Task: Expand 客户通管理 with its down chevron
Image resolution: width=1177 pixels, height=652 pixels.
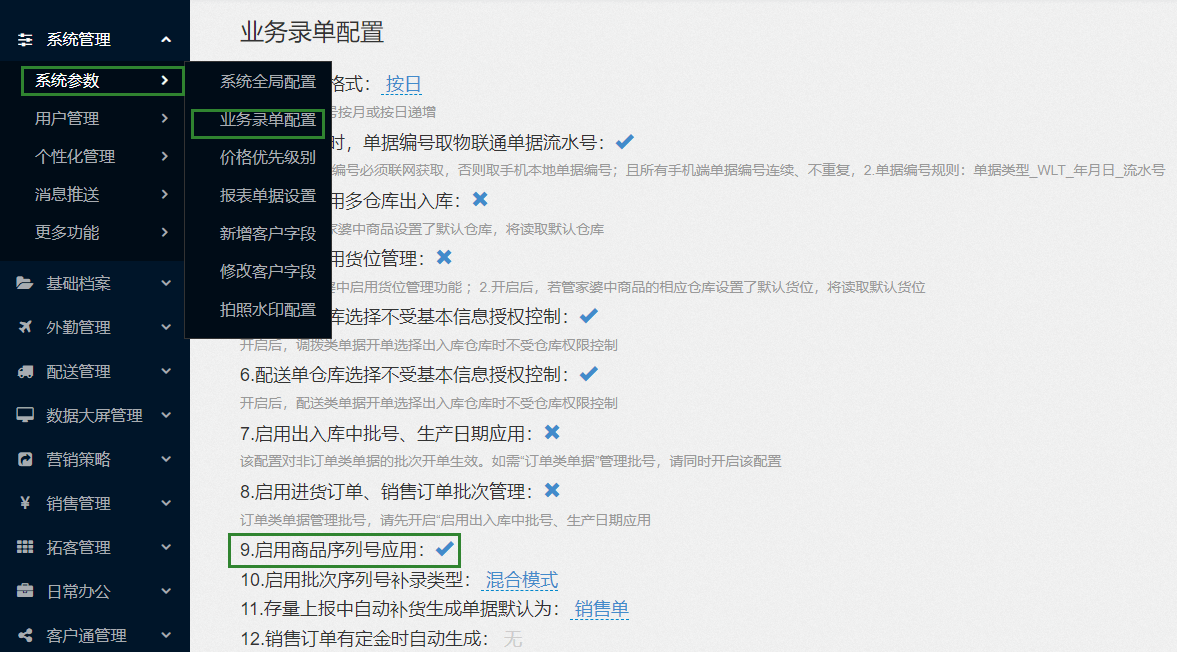Action: click(166, 635)
